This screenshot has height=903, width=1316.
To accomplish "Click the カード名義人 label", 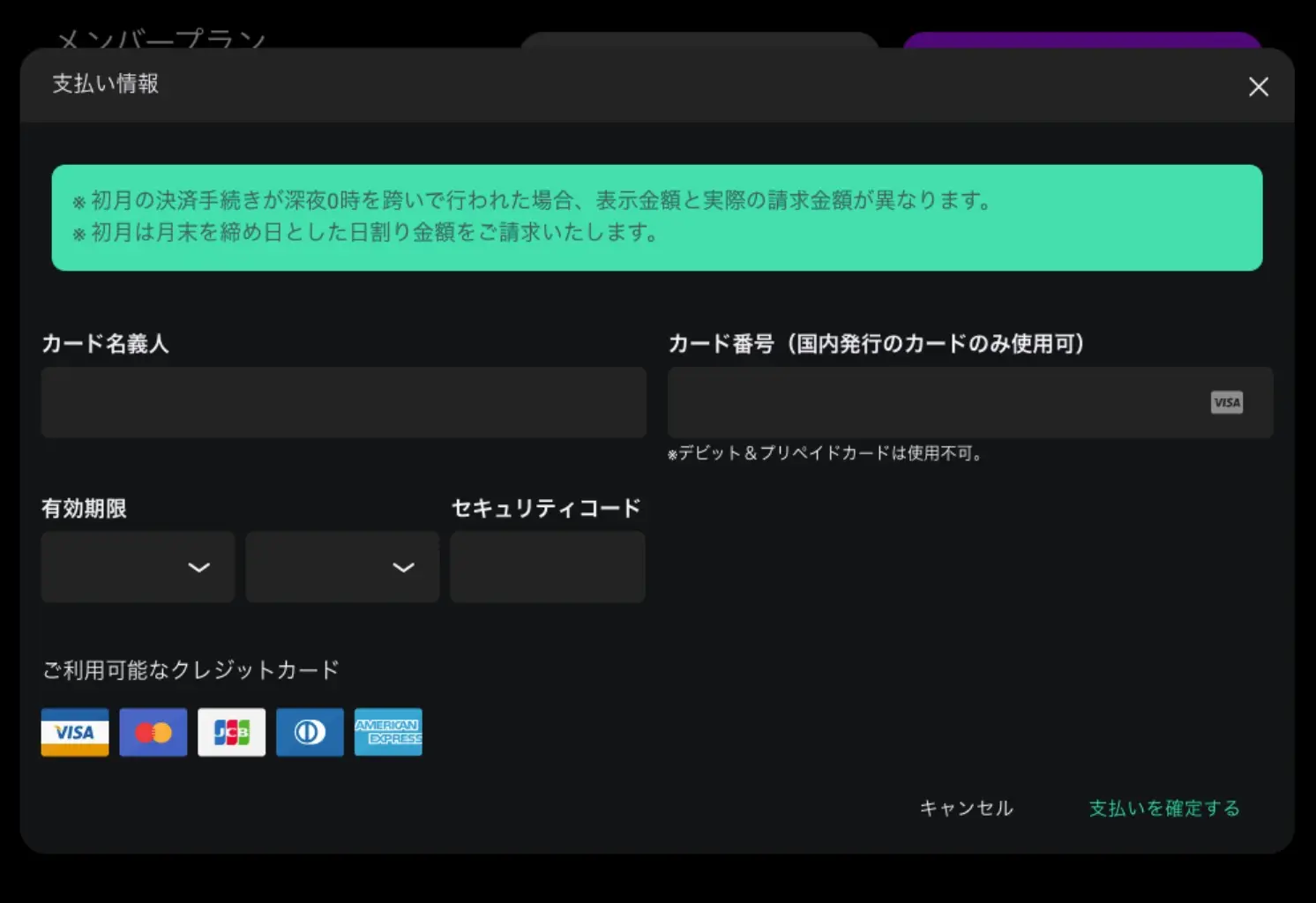I will click(105, 343).
